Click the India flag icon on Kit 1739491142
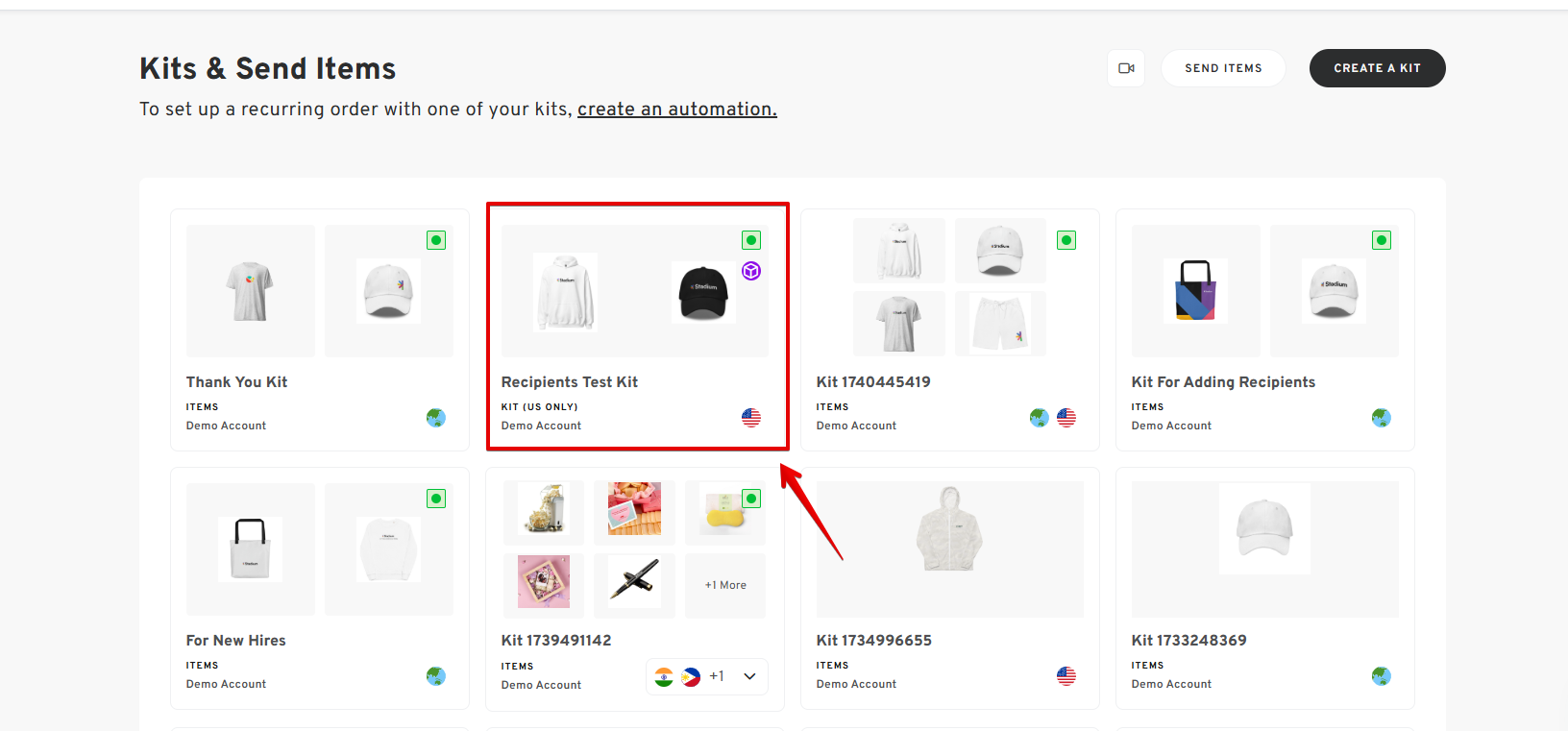1568x731 pixels. (664, 677)
